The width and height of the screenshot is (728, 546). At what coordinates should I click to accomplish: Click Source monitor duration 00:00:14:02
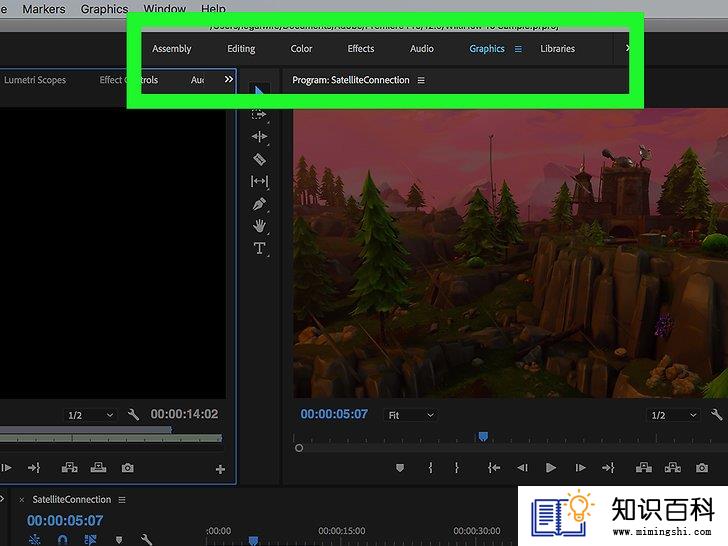click(184, 414)
